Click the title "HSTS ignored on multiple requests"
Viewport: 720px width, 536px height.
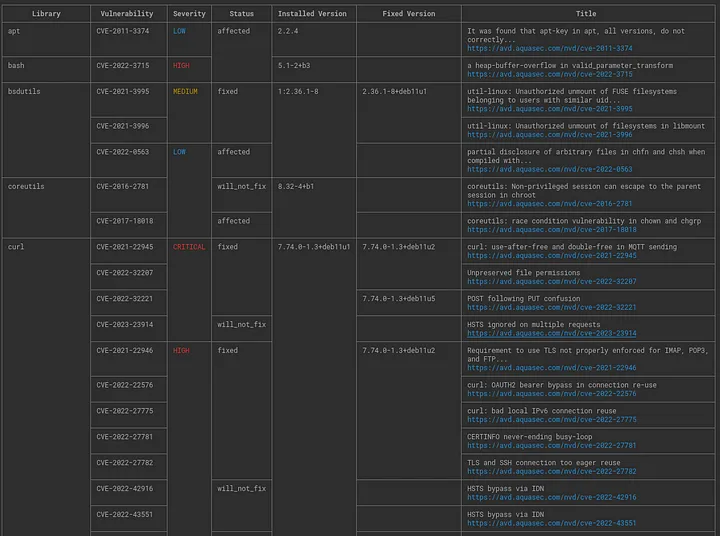(x=534, y=324)
